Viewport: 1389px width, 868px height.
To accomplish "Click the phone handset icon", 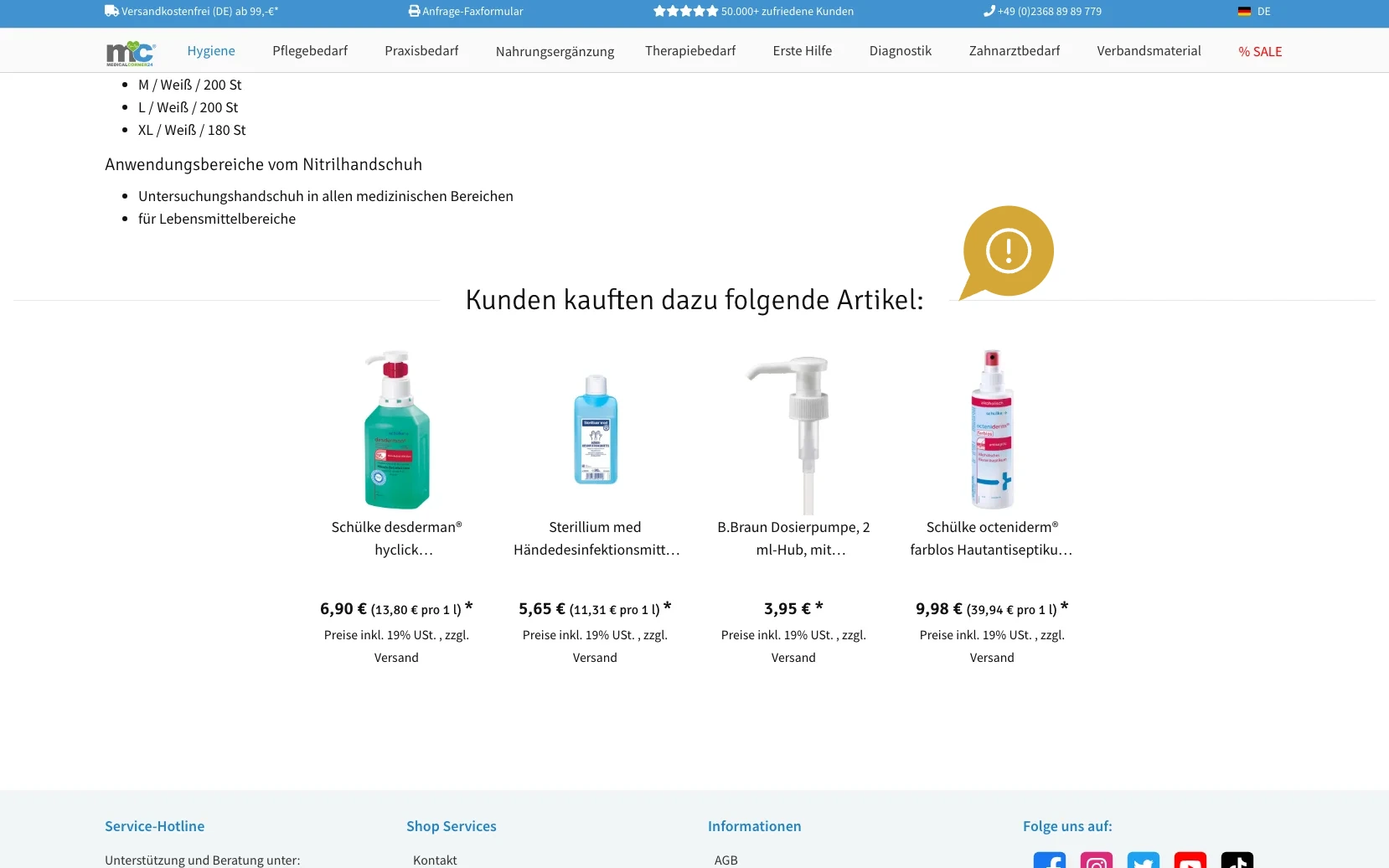I will 989,11.
